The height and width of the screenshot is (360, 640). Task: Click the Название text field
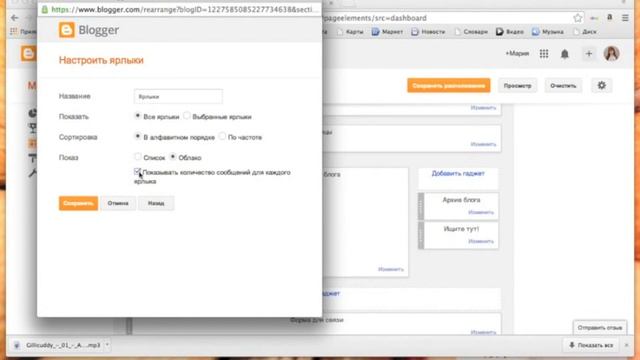click(178, 96)
